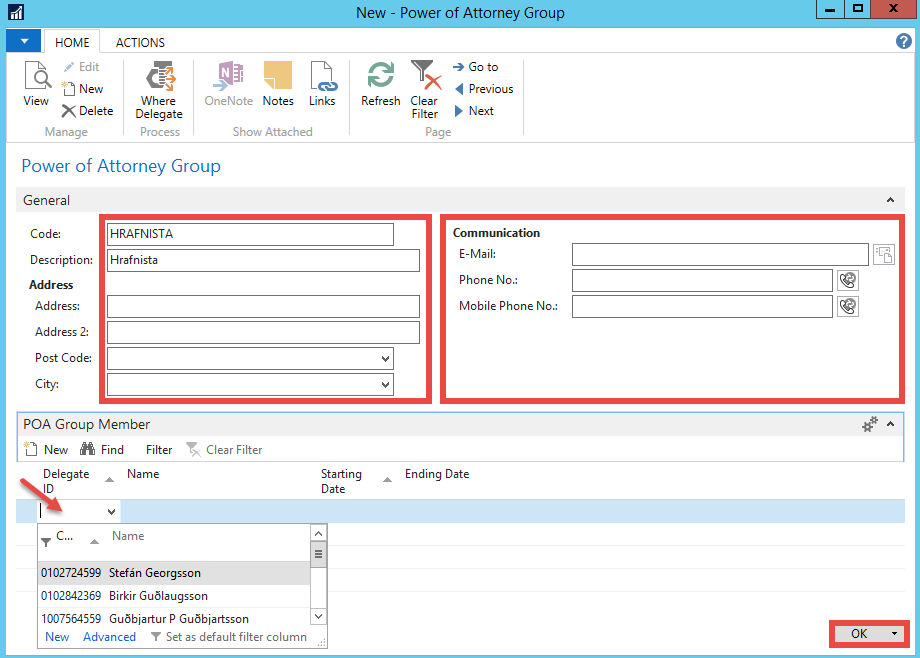Collapse the General section

(890, 200)
